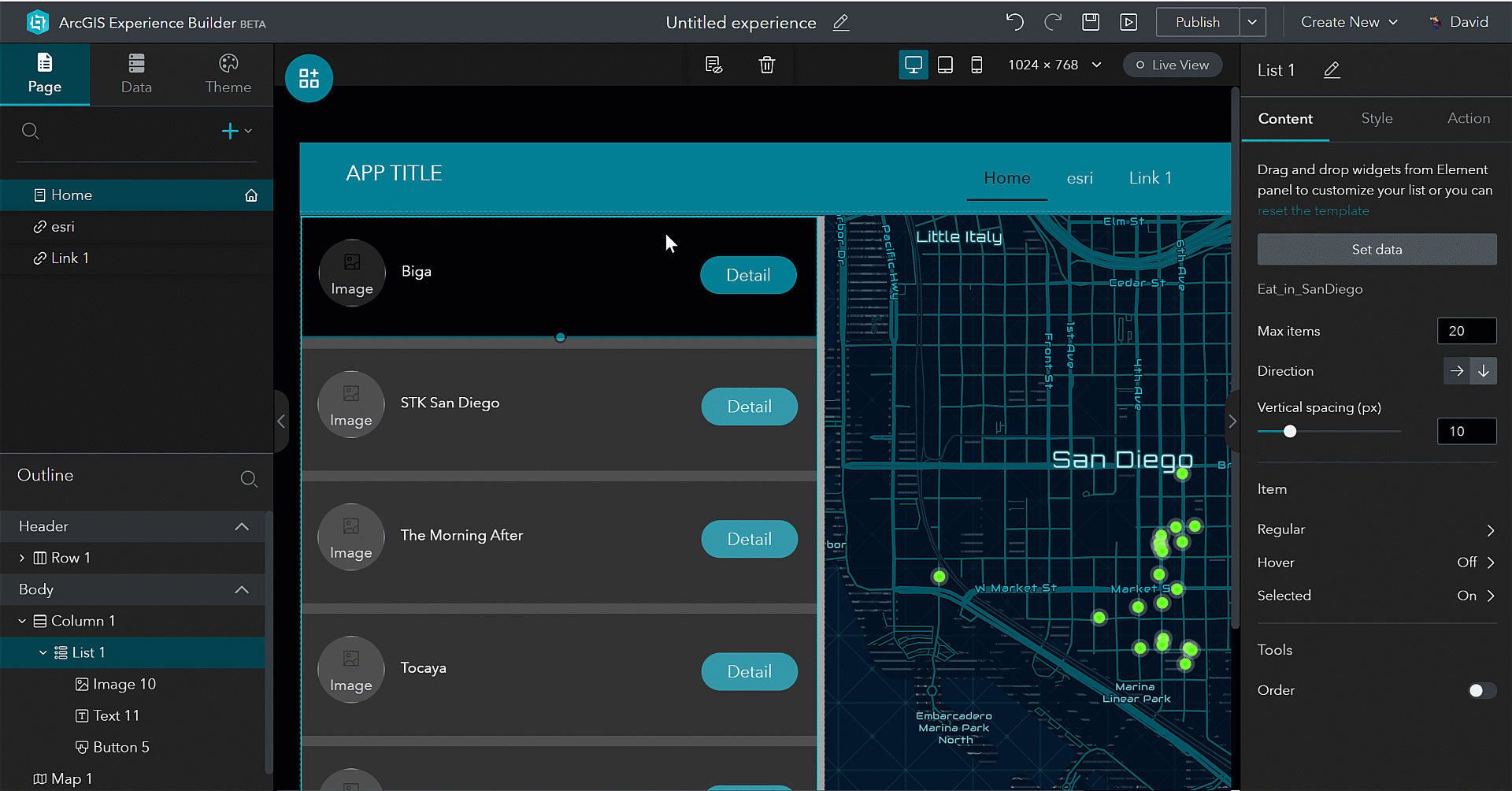Toggle the Order tool switch
Viewport: 1512px width, 791px height.
pos(1482,691)
